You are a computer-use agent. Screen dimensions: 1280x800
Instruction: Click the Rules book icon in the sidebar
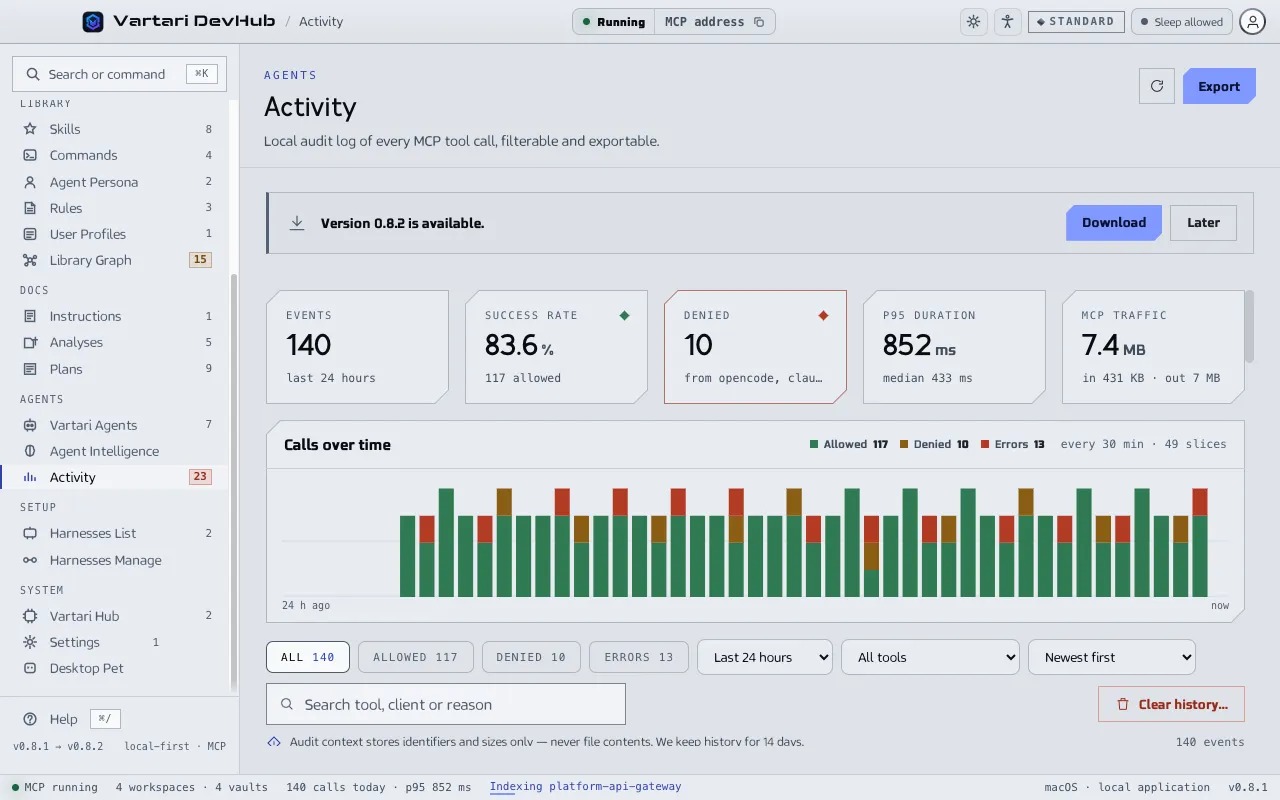[x=30, y=208]
